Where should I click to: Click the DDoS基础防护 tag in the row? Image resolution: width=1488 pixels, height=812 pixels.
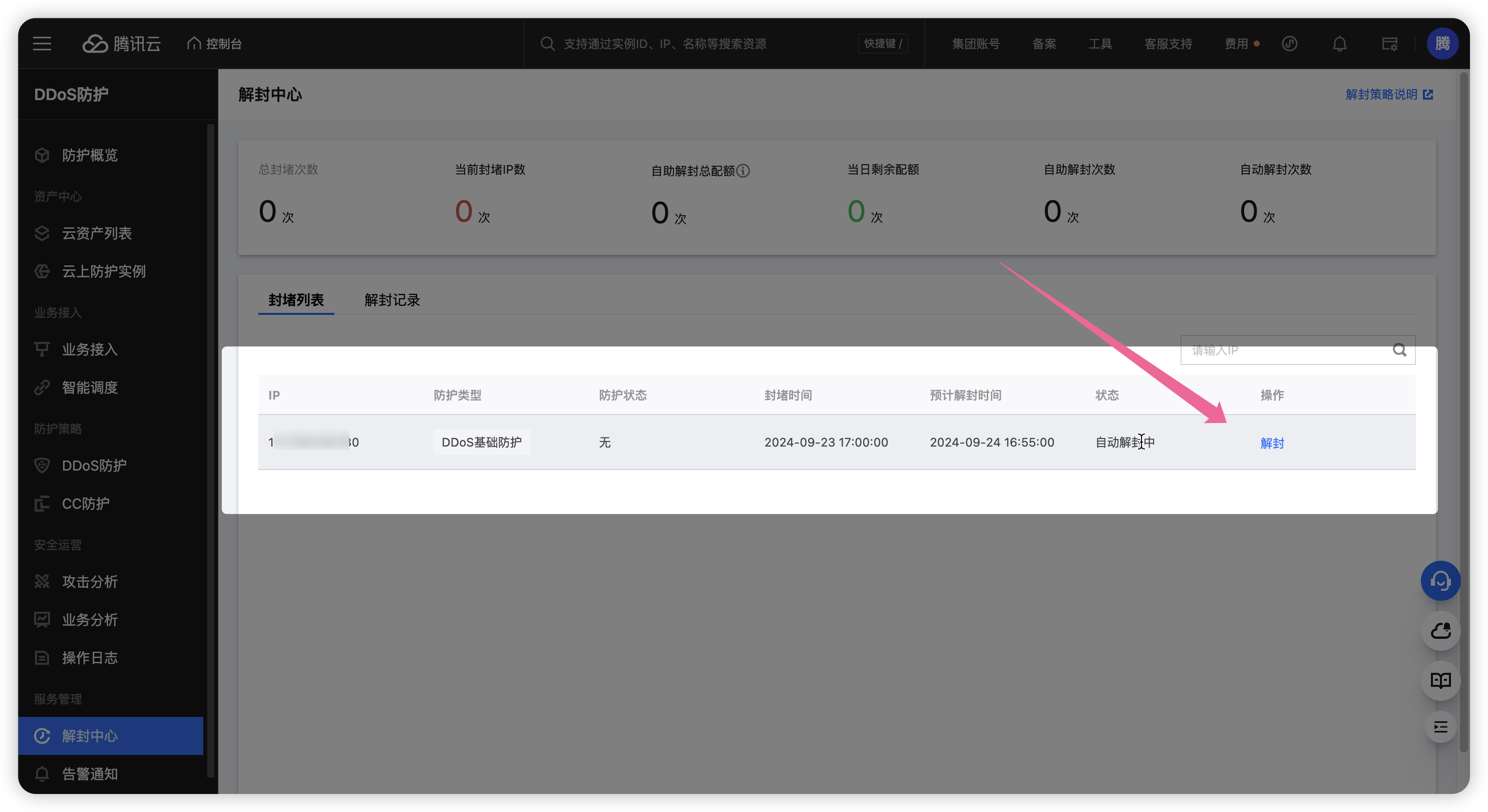tap(482, 443)
